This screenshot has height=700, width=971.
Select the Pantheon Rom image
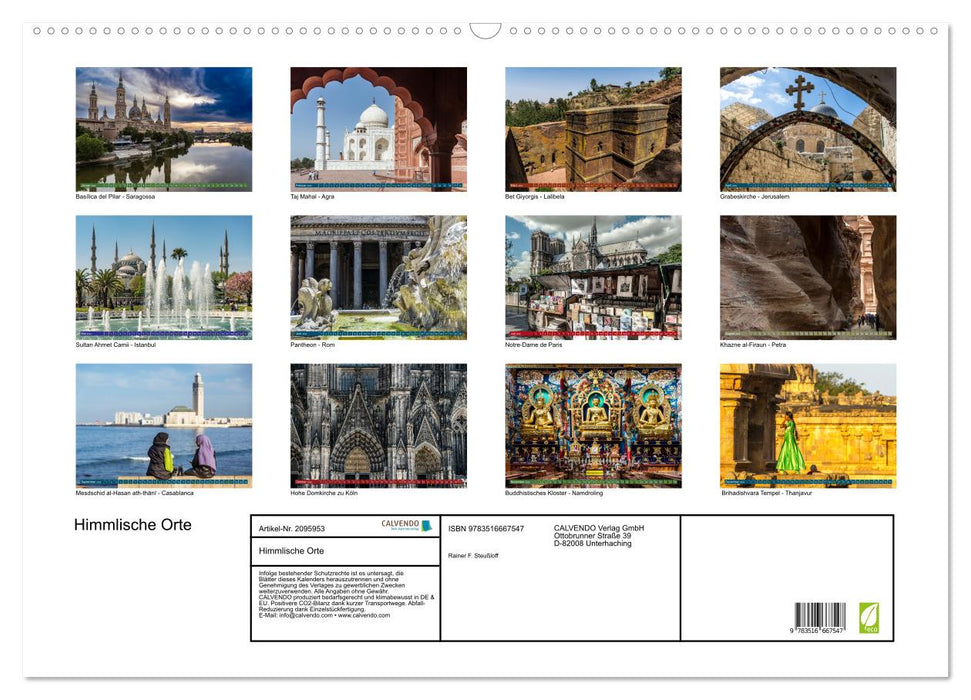point(378,277)
